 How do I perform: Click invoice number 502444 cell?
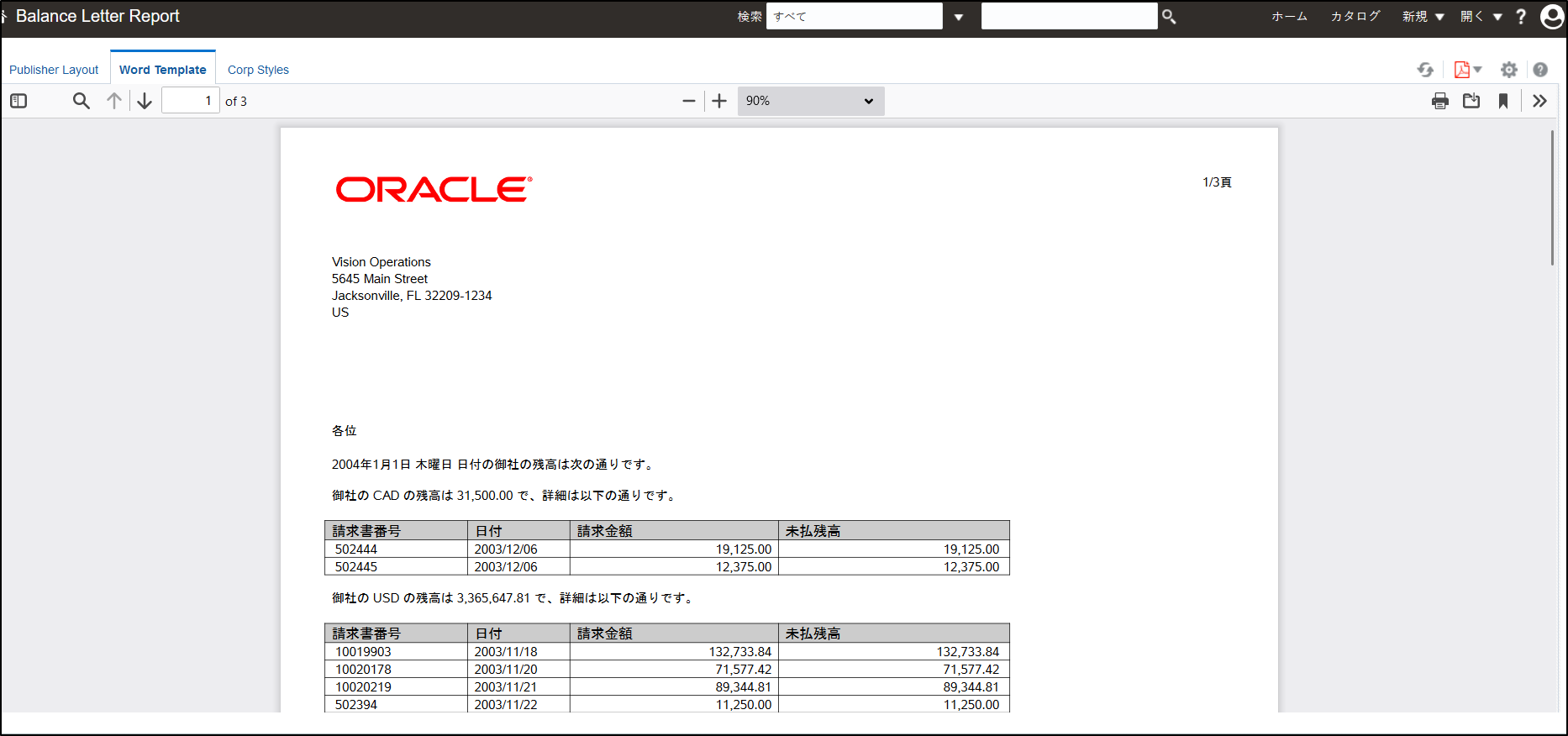pyautogui.click(x=396, y=549)
